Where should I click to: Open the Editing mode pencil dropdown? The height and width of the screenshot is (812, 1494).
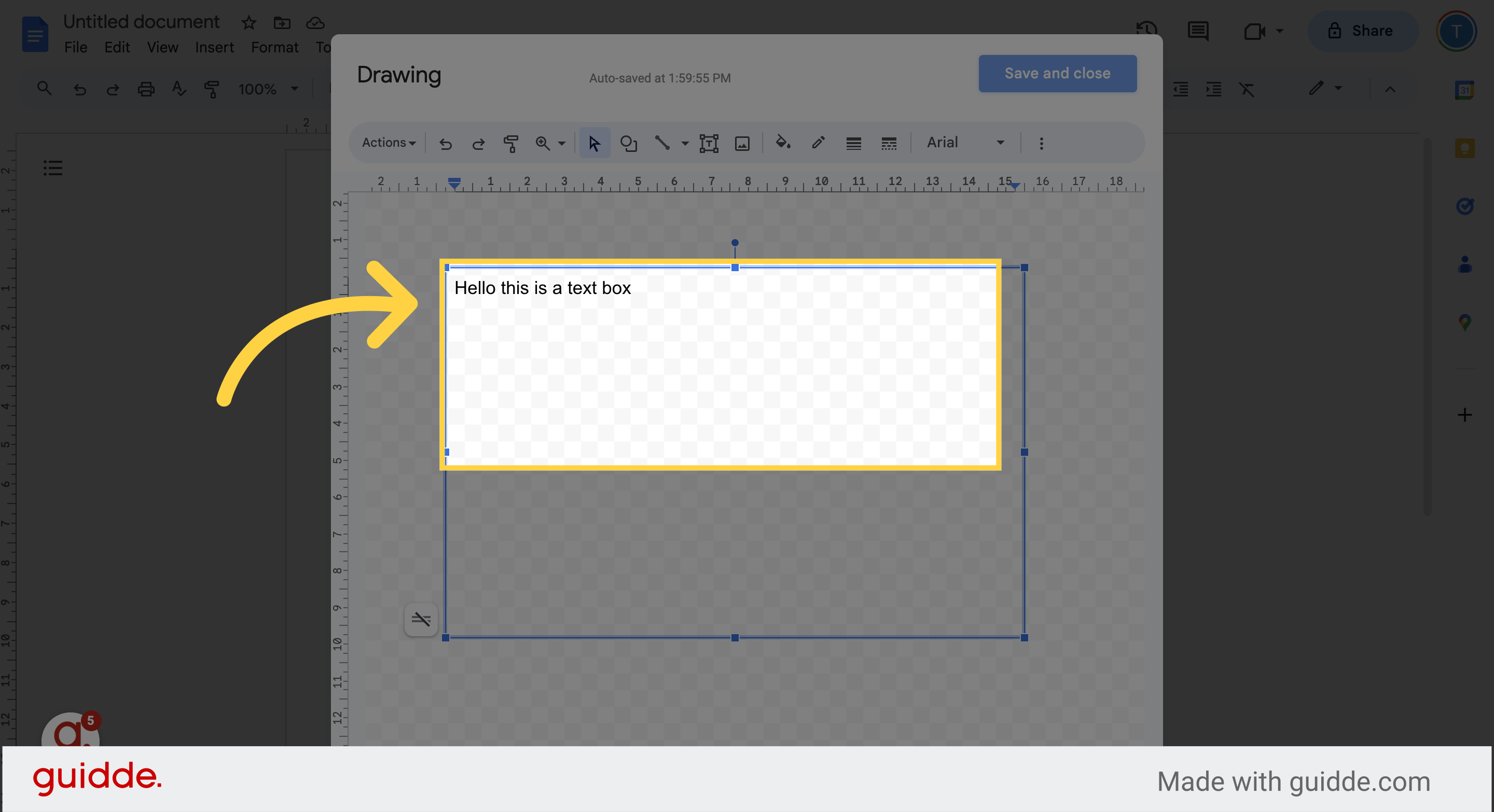[1326, 88]
